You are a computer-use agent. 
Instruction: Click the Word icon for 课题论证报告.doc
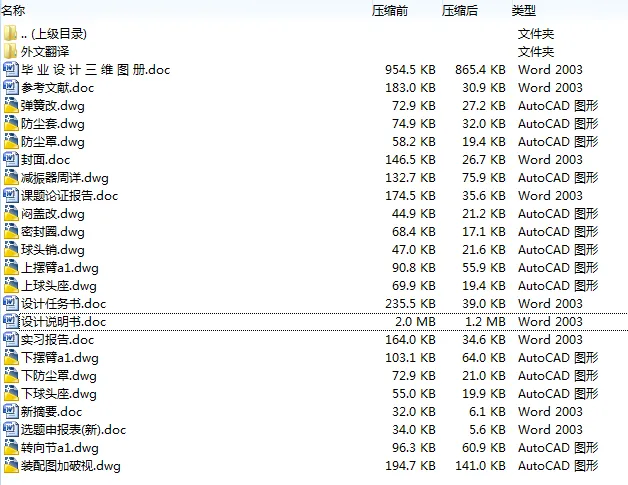11,195
